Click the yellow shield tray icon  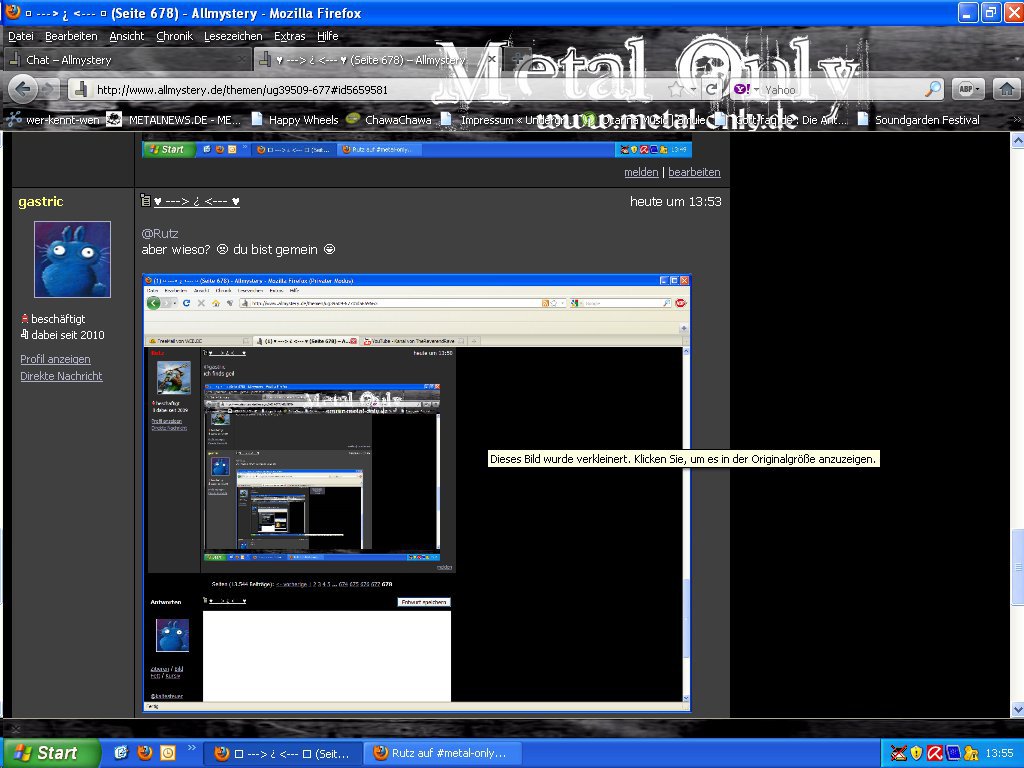916,753
